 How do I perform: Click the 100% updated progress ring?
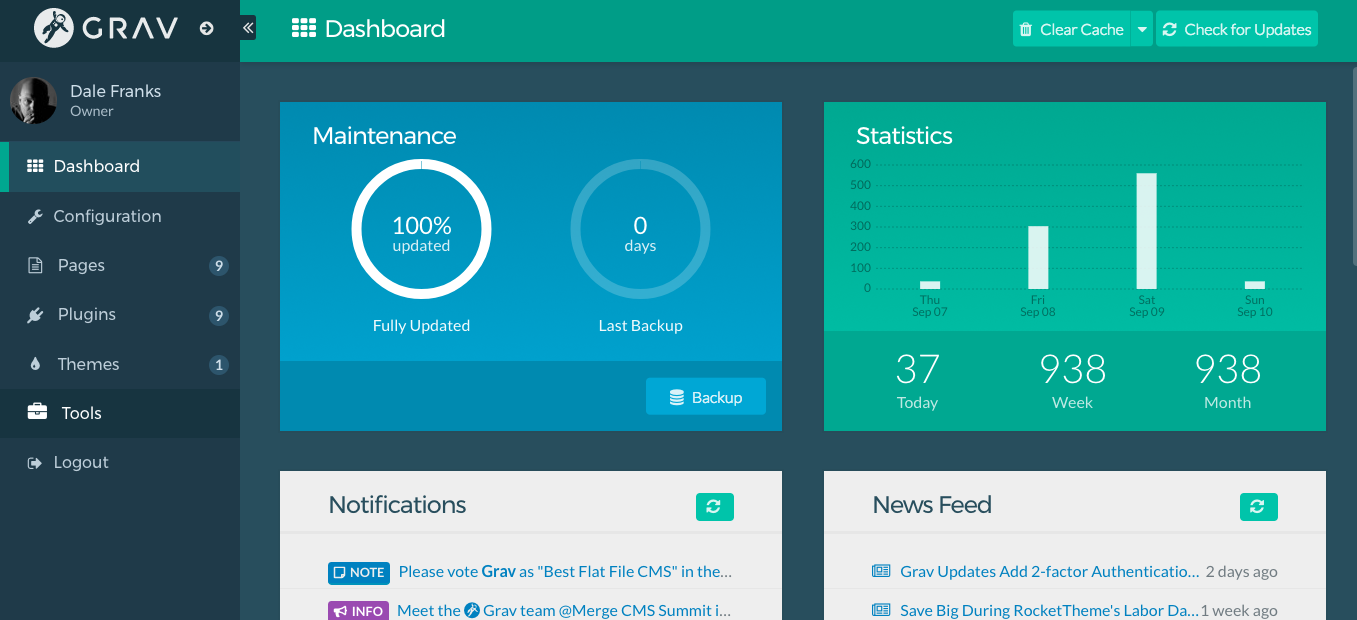[421, 230]
